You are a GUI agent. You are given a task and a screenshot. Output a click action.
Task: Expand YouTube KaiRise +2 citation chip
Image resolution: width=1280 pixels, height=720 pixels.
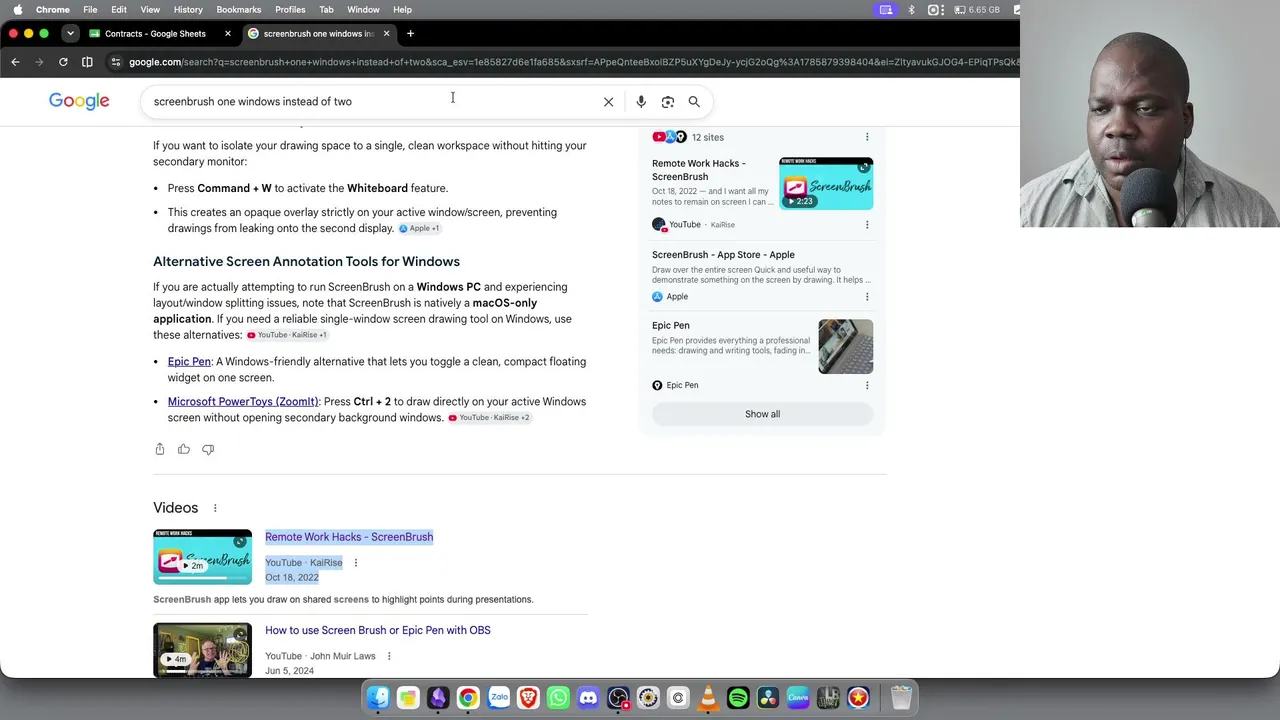[489, 418]
